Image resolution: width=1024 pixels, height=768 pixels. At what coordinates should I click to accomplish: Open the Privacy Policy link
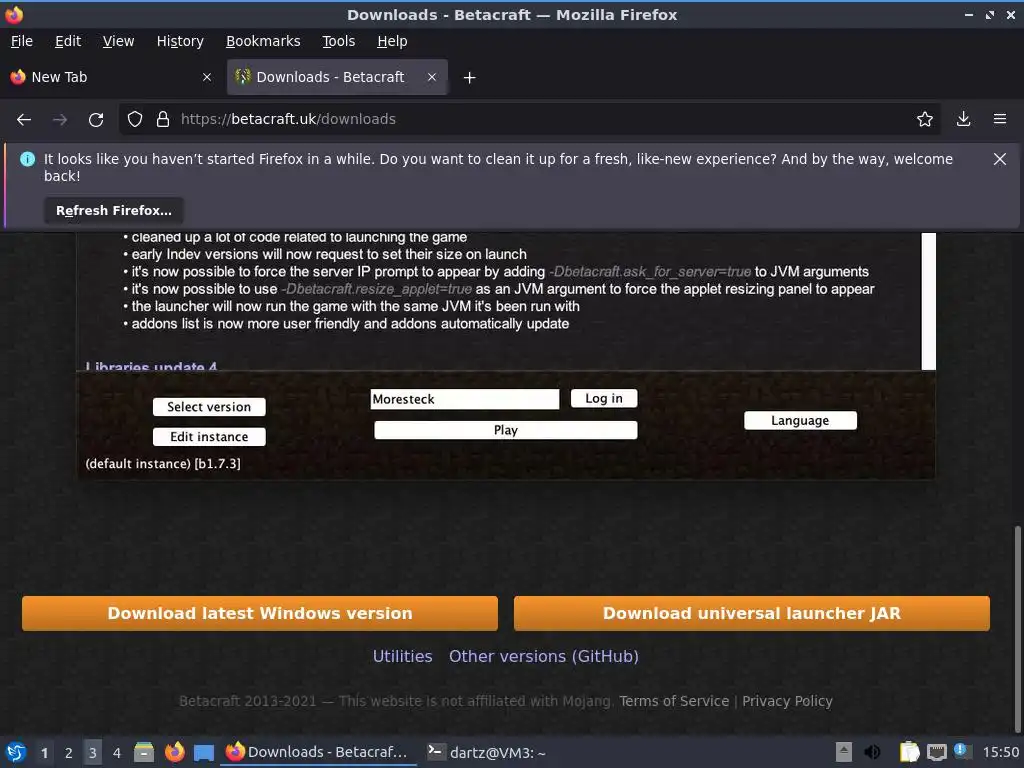[788, 701]
